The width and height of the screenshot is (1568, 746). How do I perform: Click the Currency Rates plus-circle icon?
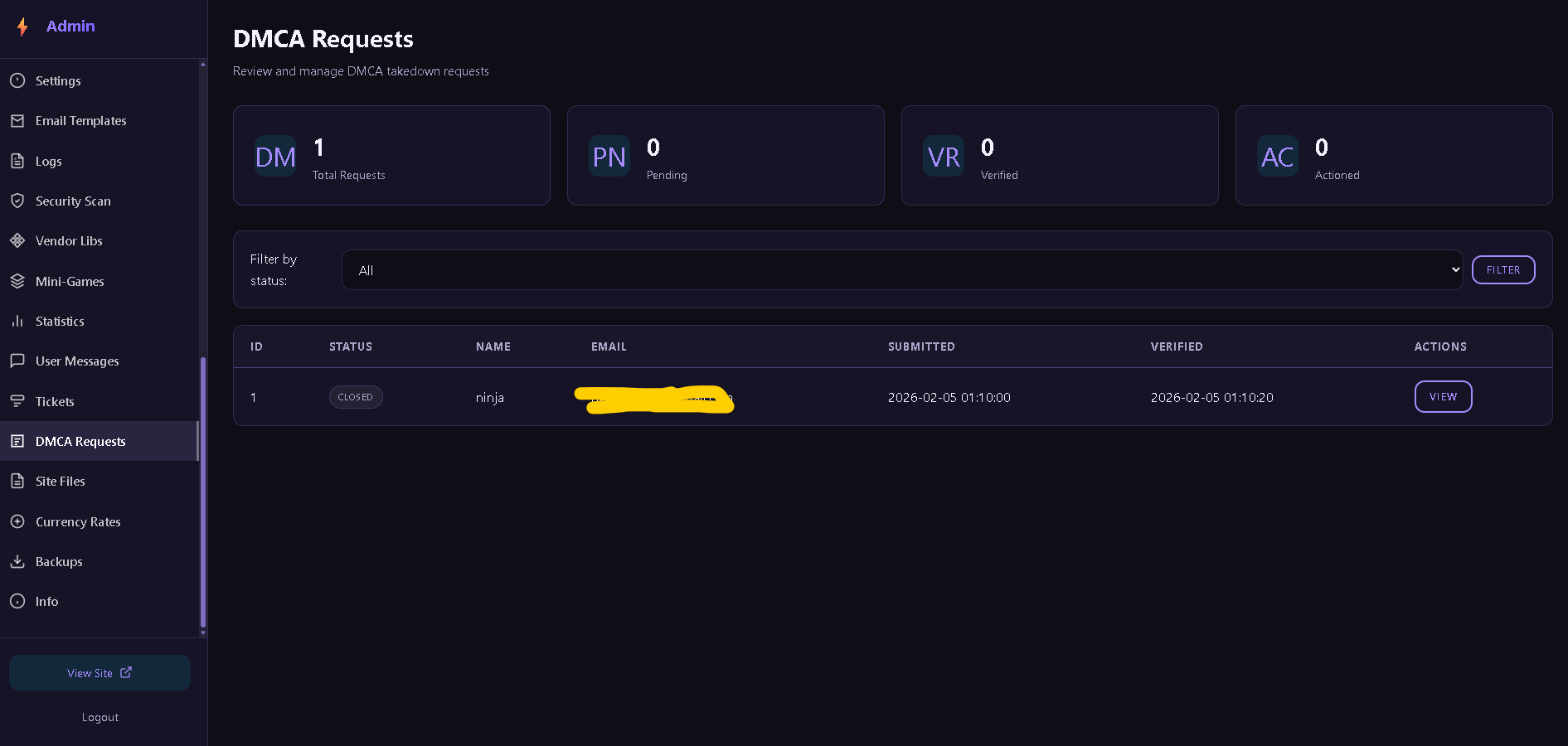[x=17, y=521]
